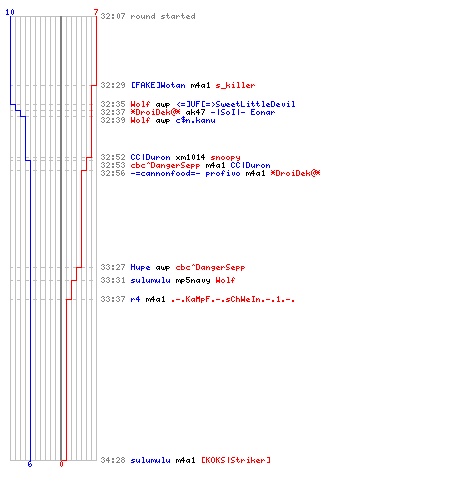Click victim [KOKS|Striker] at 34:28
The width and height of the screenshot is (450, 500).
(236, 460)
